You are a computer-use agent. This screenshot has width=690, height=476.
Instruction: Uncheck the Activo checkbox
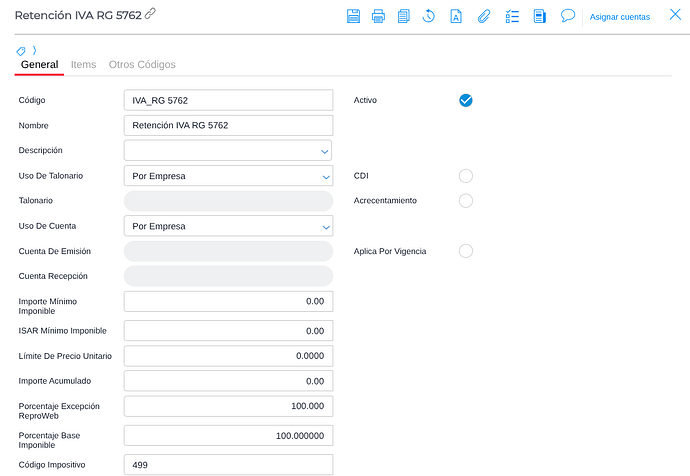[465, 100]
